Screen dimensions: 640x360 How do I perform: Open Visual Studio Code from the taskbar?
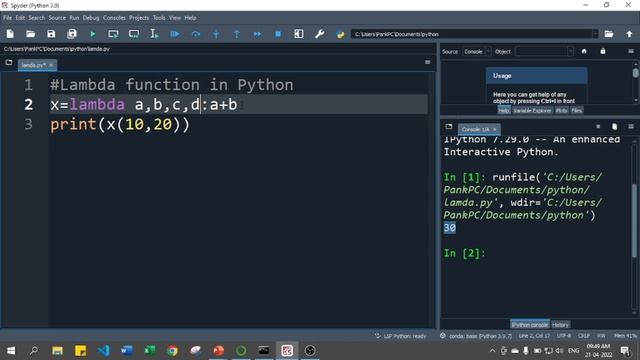[104, 351]
